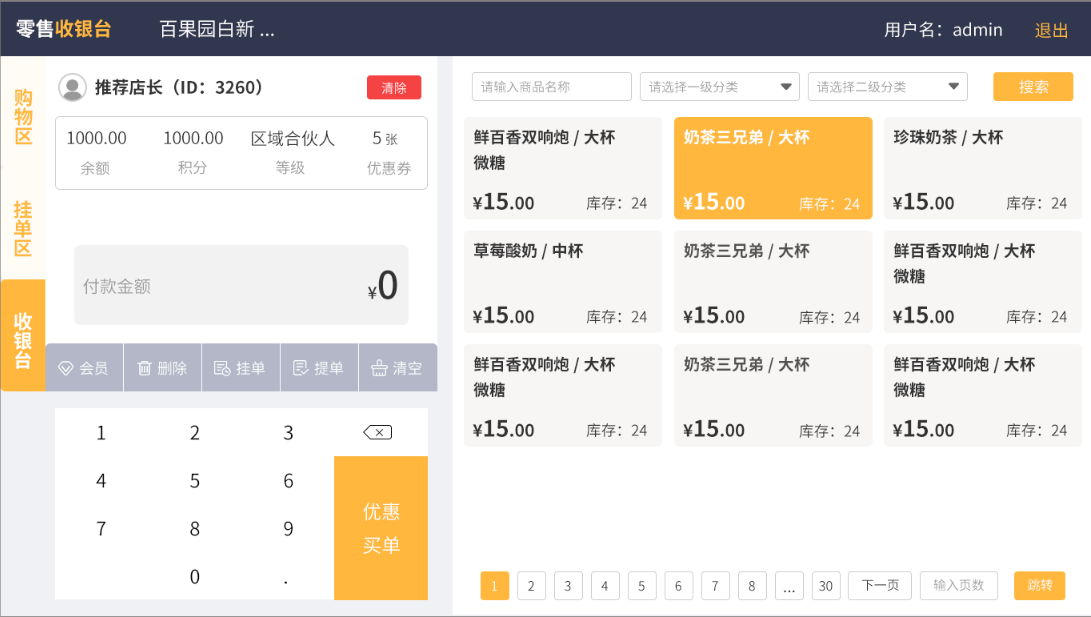This screenshot has width=1091, height=617.
Task: Click the 删除 trash can icon
Action: (144, 368)
